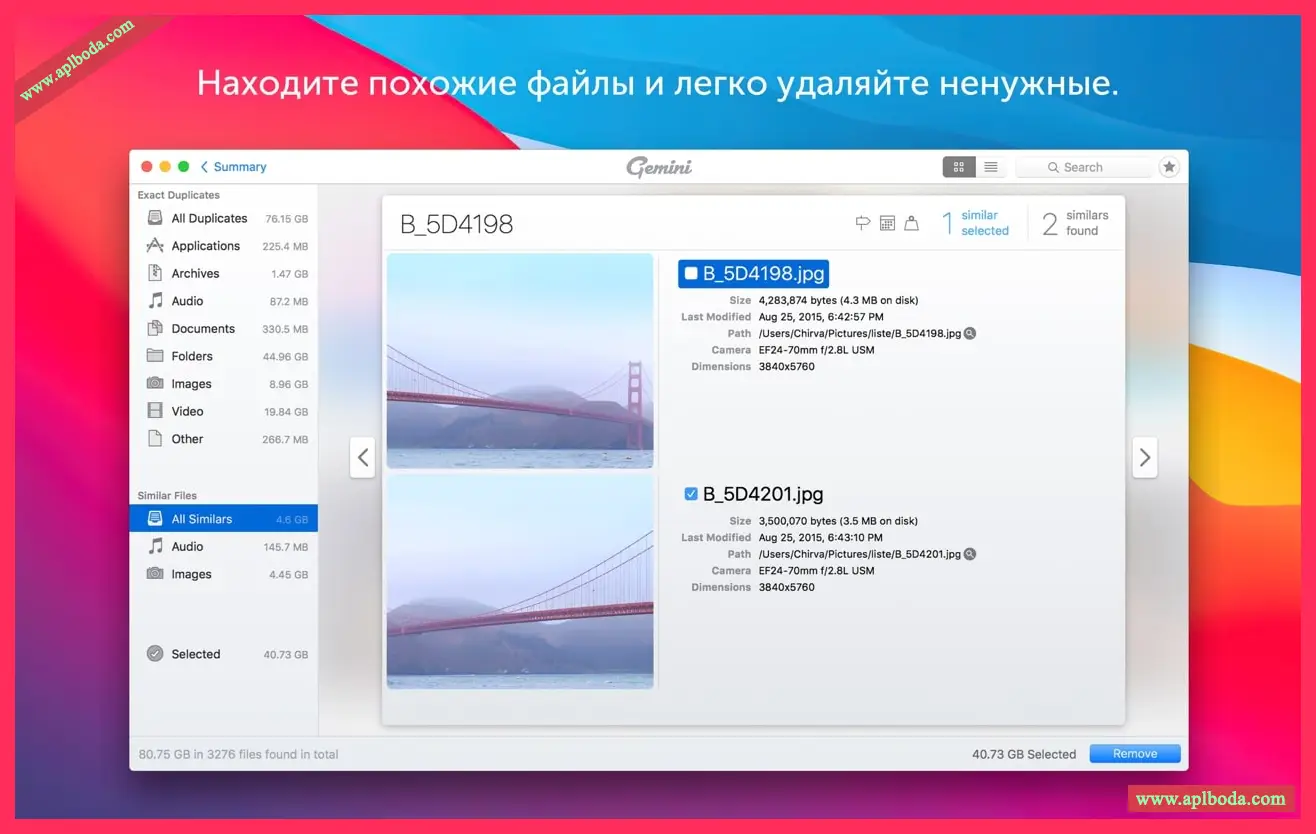
Task: Click the Remove button
Action: pos(1135,754)
